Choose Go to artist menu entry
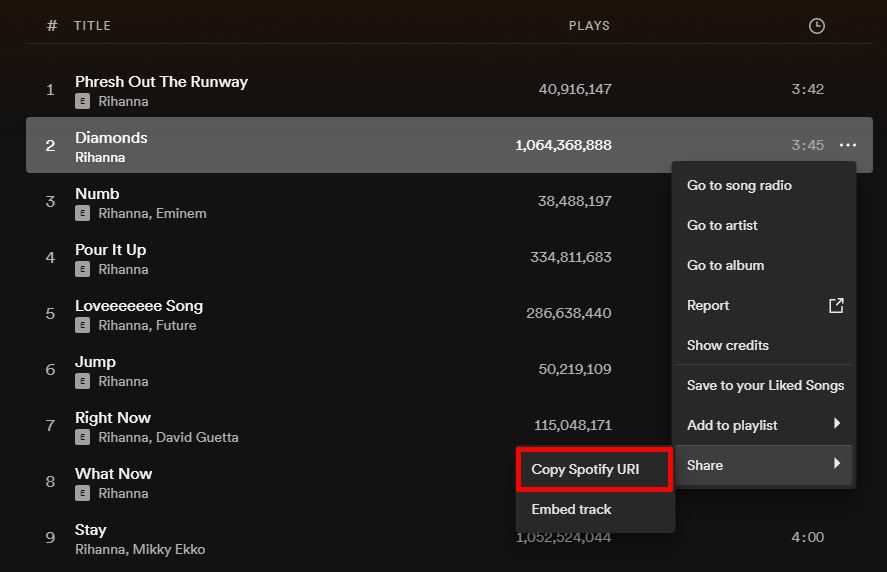Screen dimensions: 887x572 [722, 225]
